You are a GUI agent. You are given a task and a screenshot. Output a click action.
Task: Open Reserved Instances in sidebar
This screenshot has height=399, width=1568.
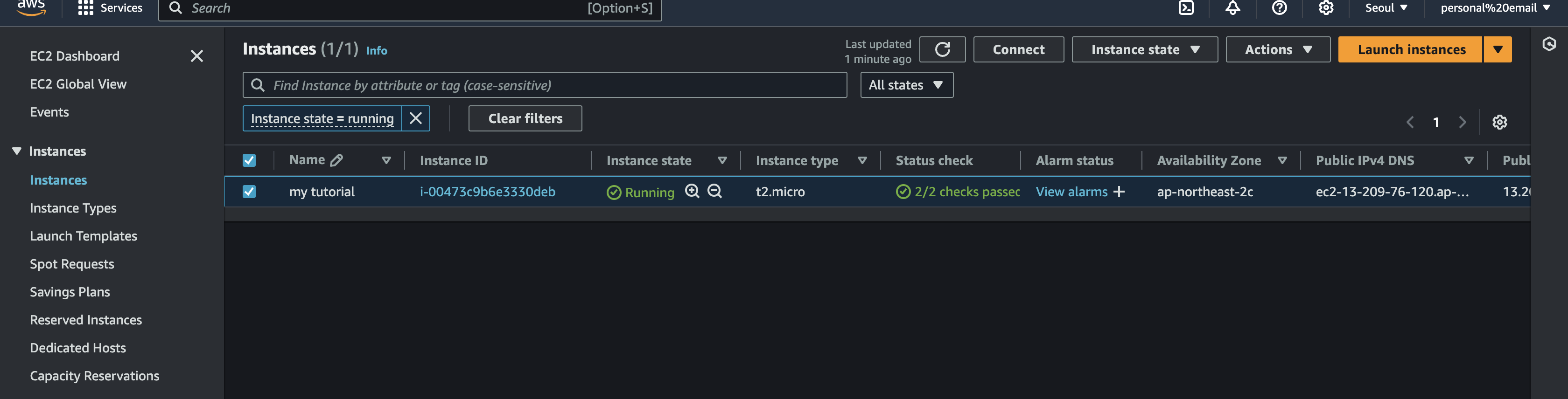[x=86, y=320]
